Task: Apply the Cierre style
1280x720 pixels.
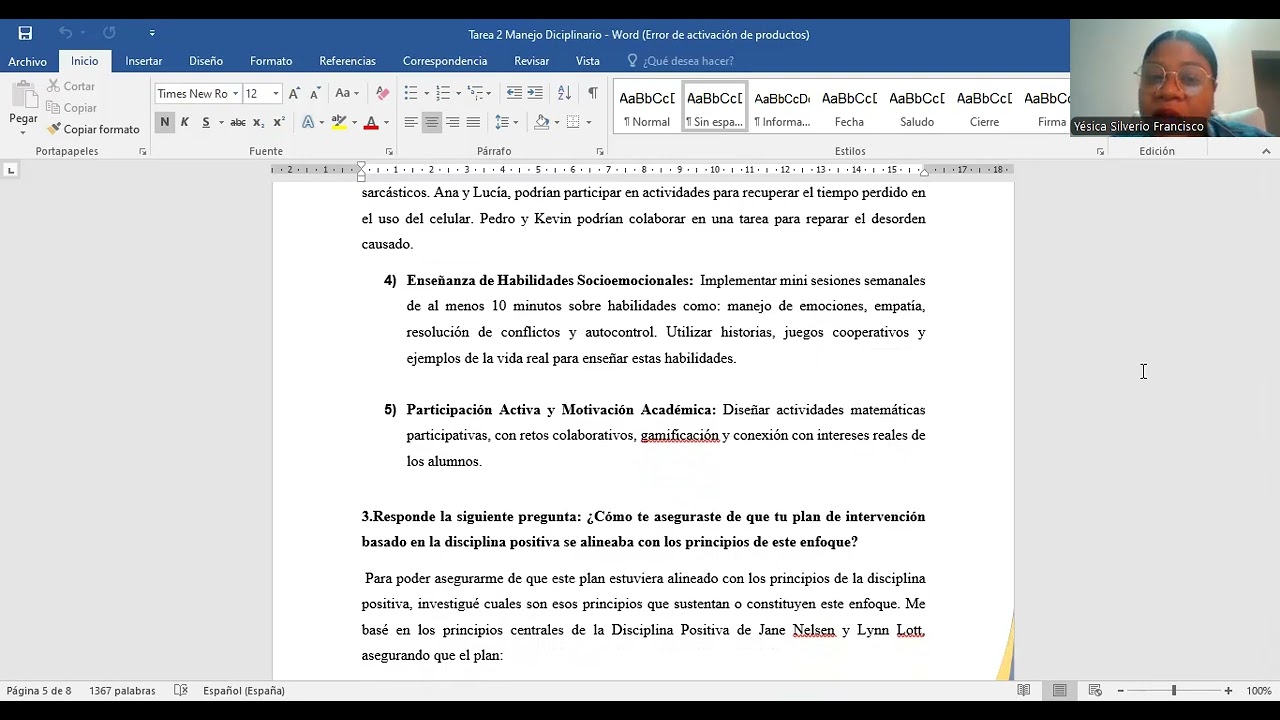Action: (x=984, y=107)
